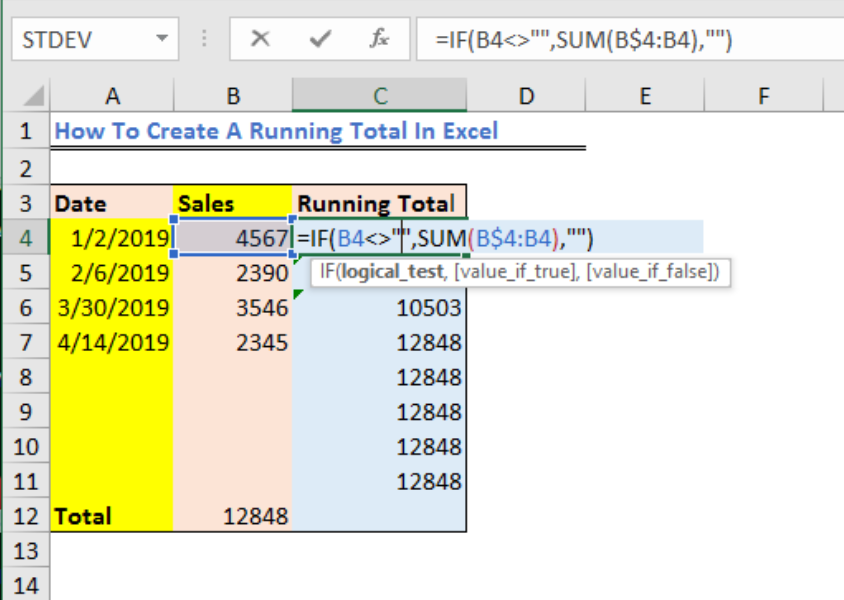Select the date cell 2/6/2019
The height and width of the screenshot is (600, 844).
(112, 272)
